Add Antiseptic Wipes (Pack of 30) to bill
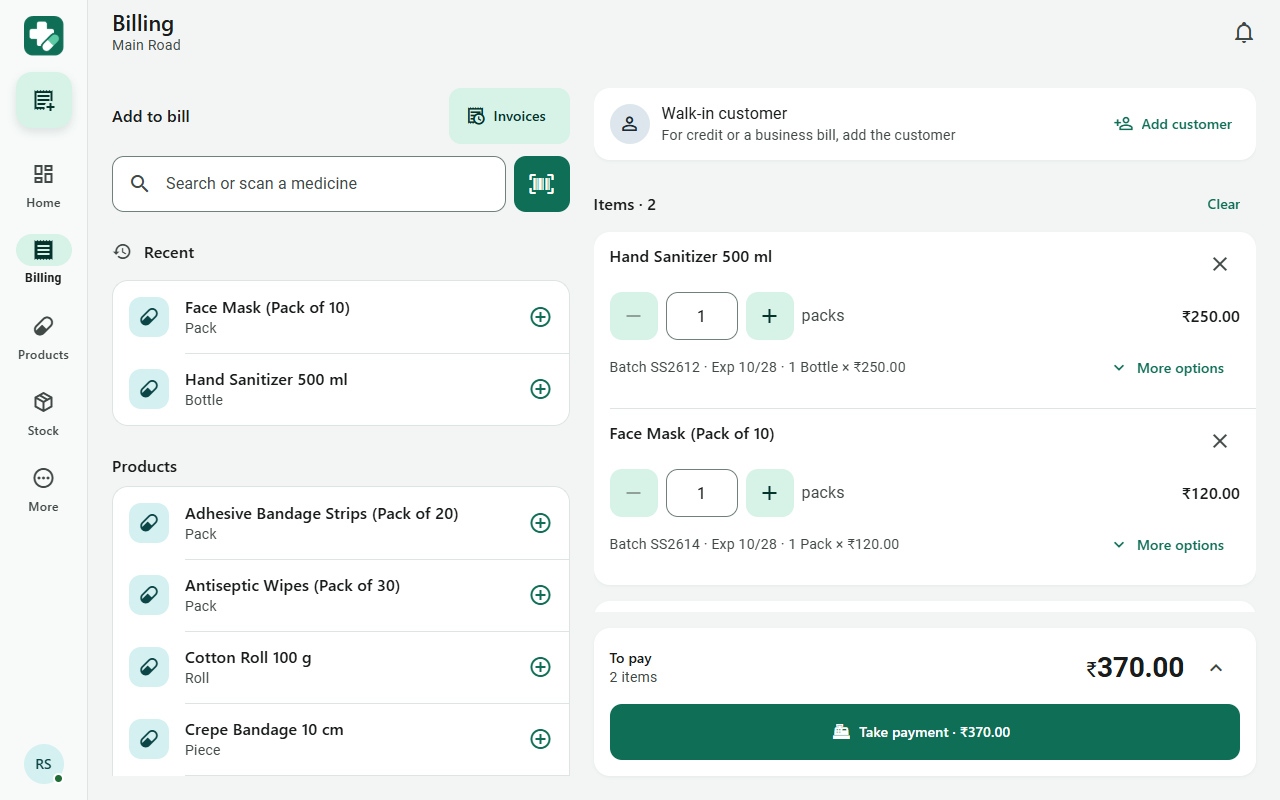This screenshot has width=1280, height=800. pyautogui.click(x=540, y=595)
